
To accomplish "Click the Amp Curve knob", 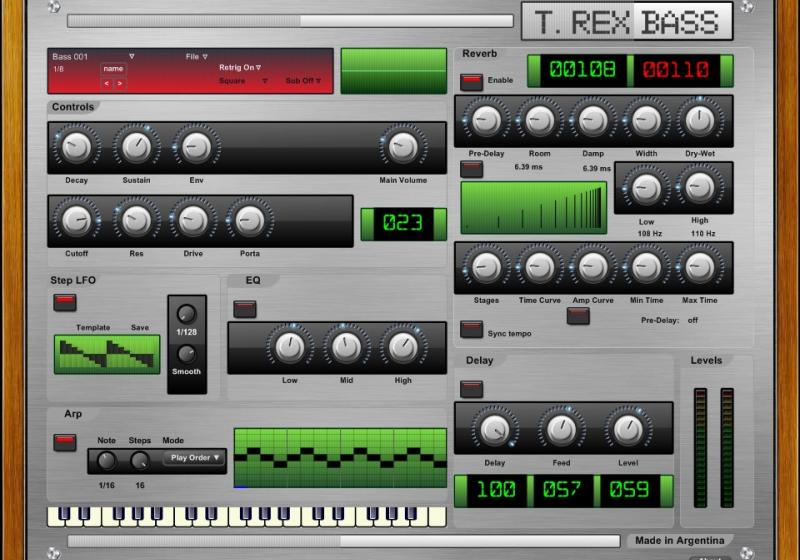I will 593,267.
